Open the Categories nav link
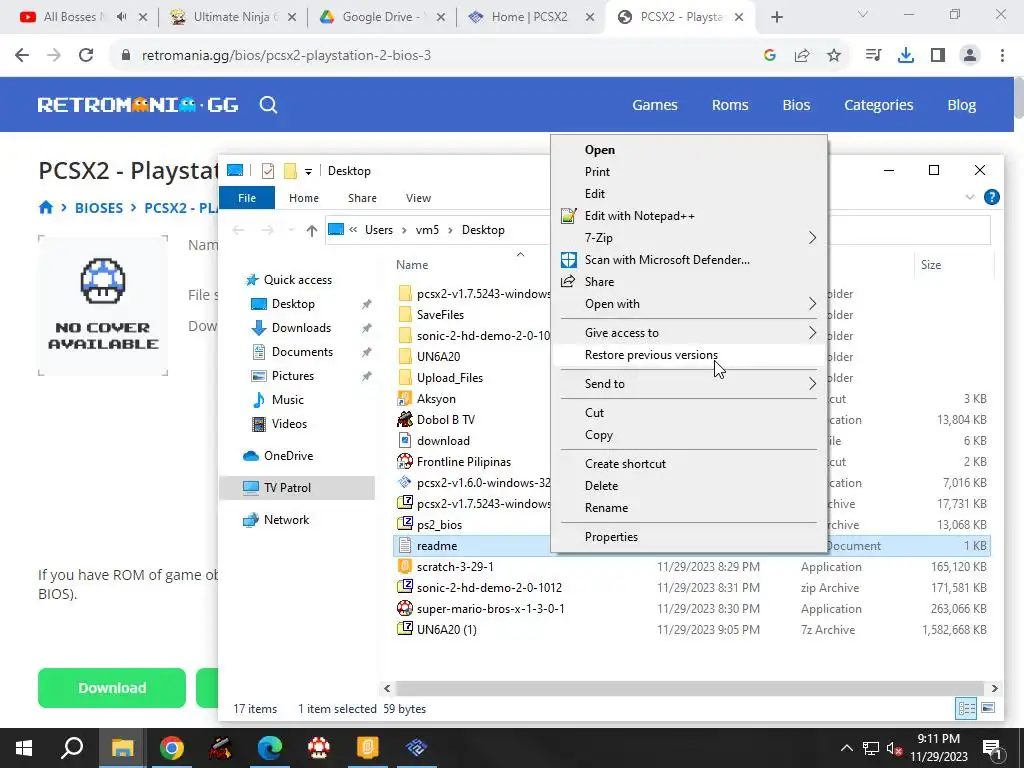The height and width of the screenshot is (768, 1024). pyautogui.click(x=878, y=104)
